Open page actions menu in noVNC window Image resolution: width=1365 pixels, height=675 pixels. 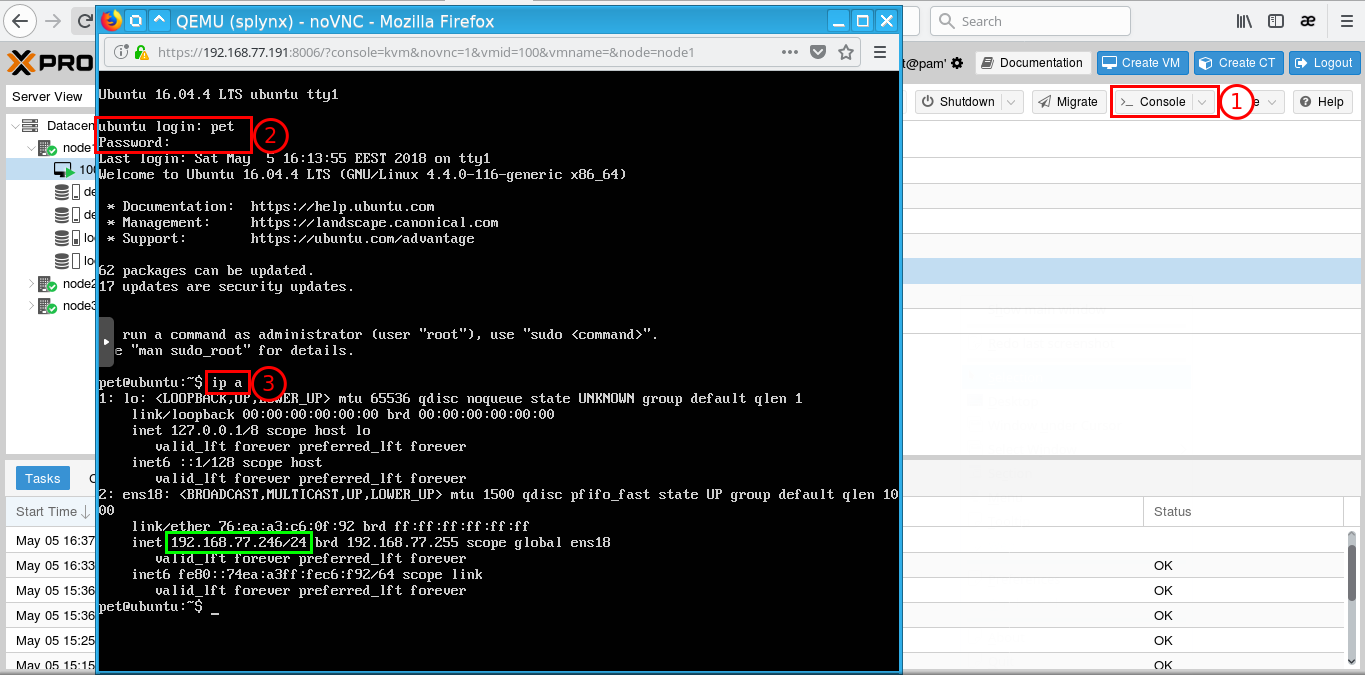790,52
